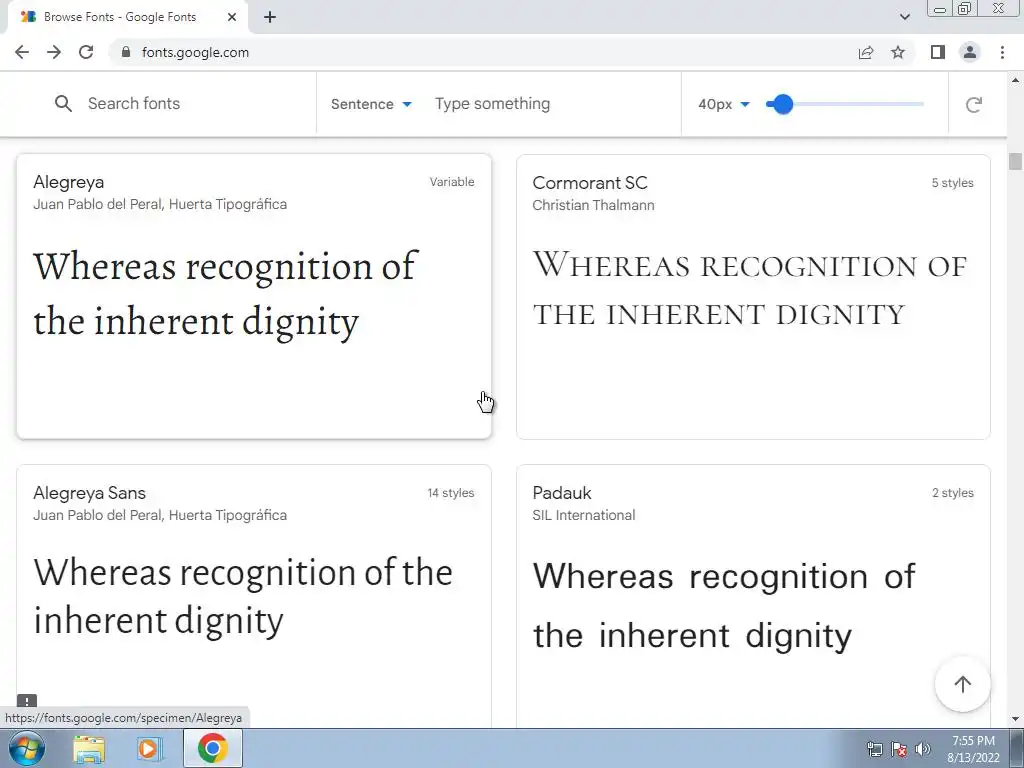
Task: Open the Chrome profile avatar
Action: (970, 52)
